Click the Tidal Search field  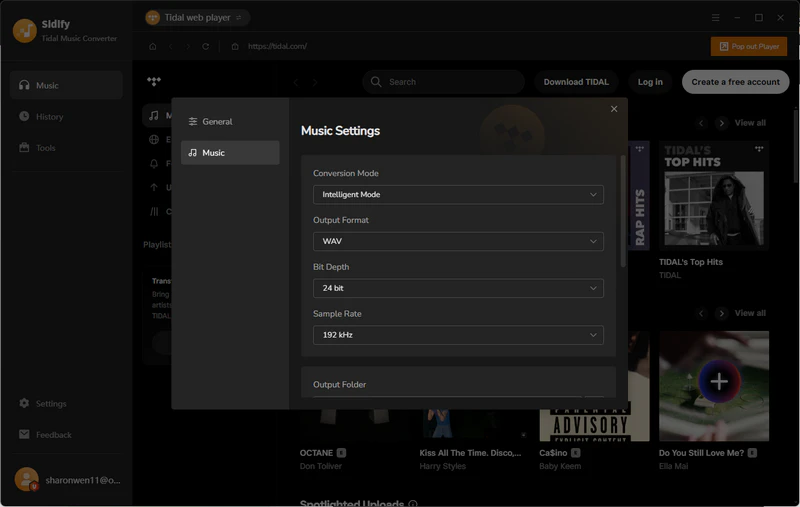tap(443, 82)
